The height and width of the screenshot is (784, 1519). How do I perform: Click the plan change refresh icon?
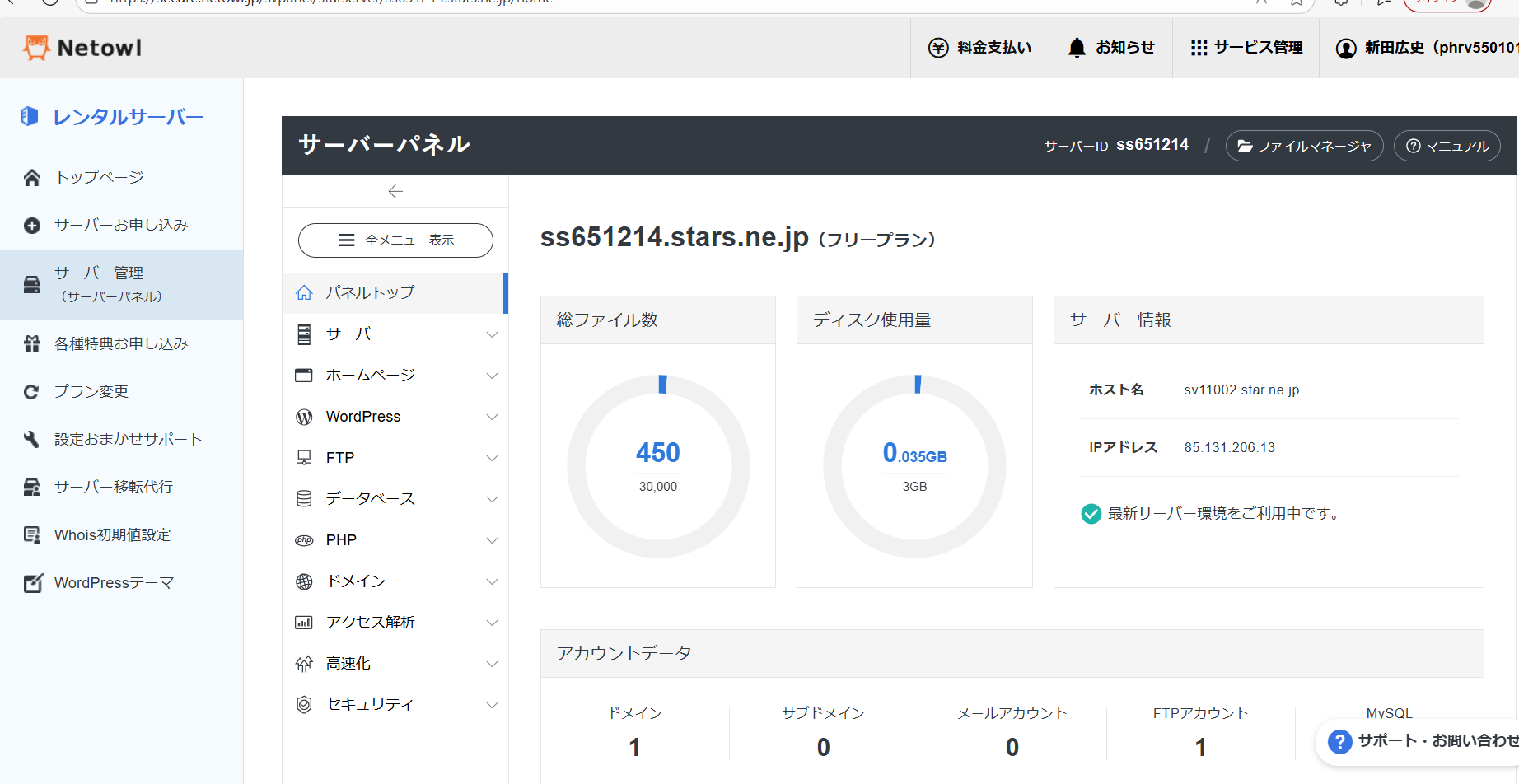coord(32,392)
